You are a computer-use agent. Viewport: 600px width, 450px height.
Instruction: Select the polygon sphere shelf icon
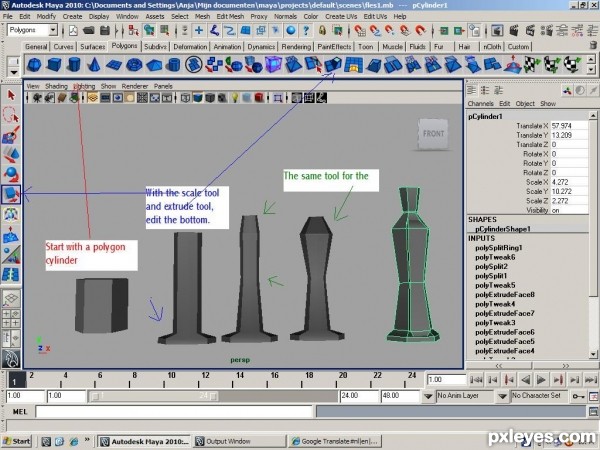pyautogui.click(x=34, y=64)
